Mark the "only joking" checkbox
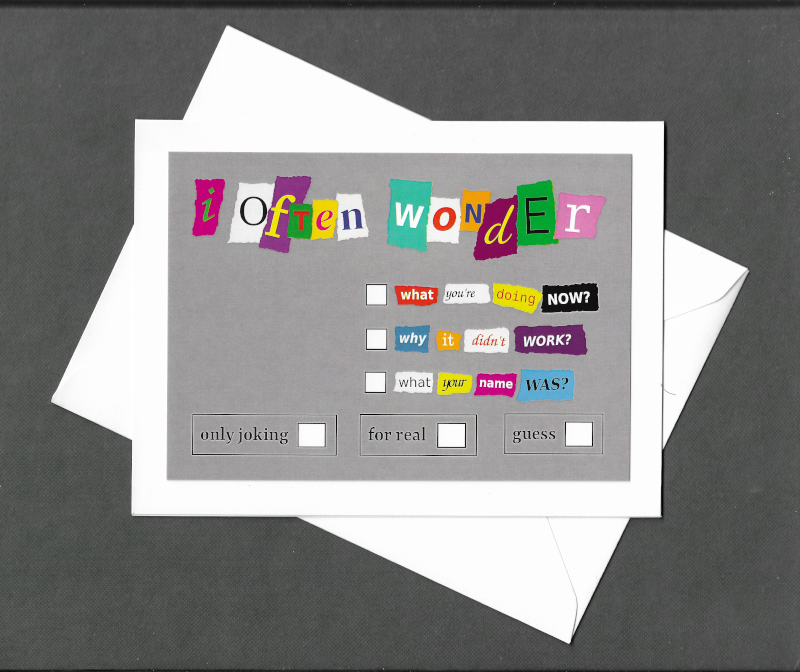 312,435
